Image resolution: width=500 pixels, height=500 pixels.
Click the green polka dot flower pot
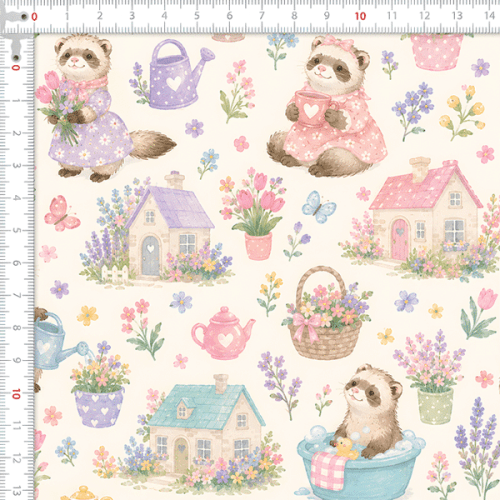[x=435, y=406]
